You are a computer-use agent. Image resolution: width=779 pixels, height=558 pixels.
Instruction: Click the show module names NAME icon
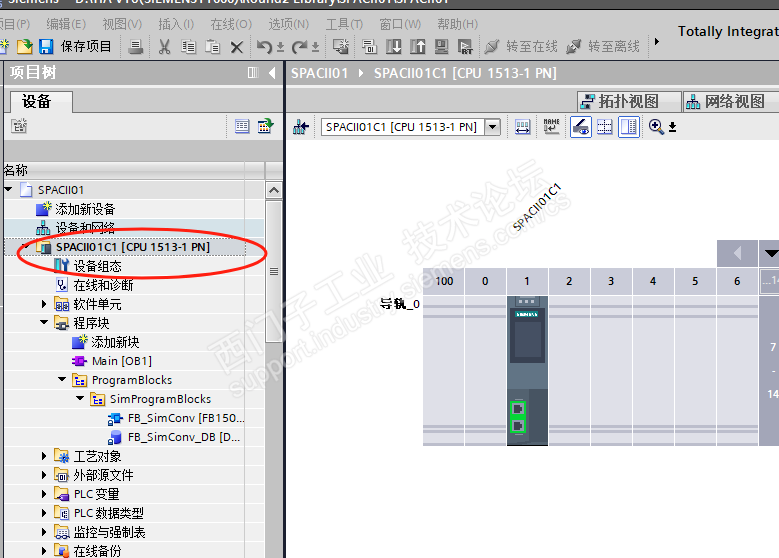[551, 127]
